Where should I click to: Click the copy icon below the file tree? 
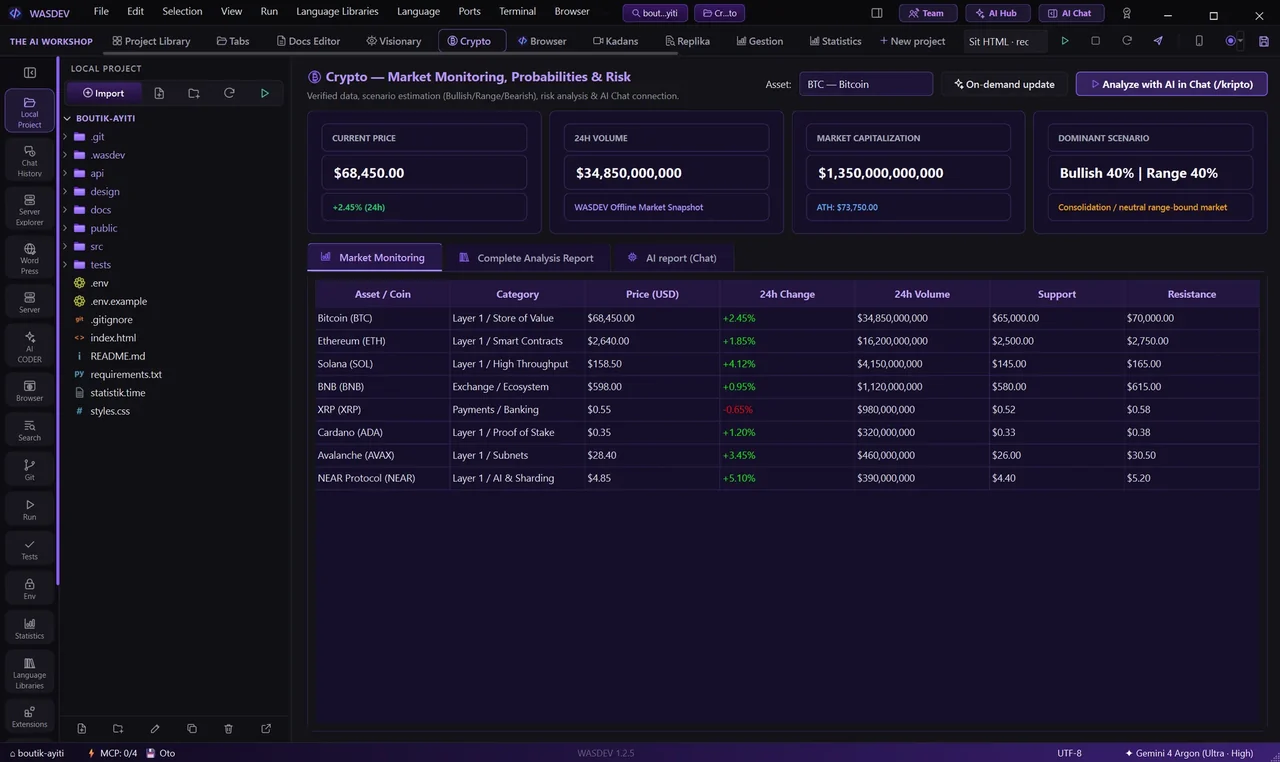192,729
